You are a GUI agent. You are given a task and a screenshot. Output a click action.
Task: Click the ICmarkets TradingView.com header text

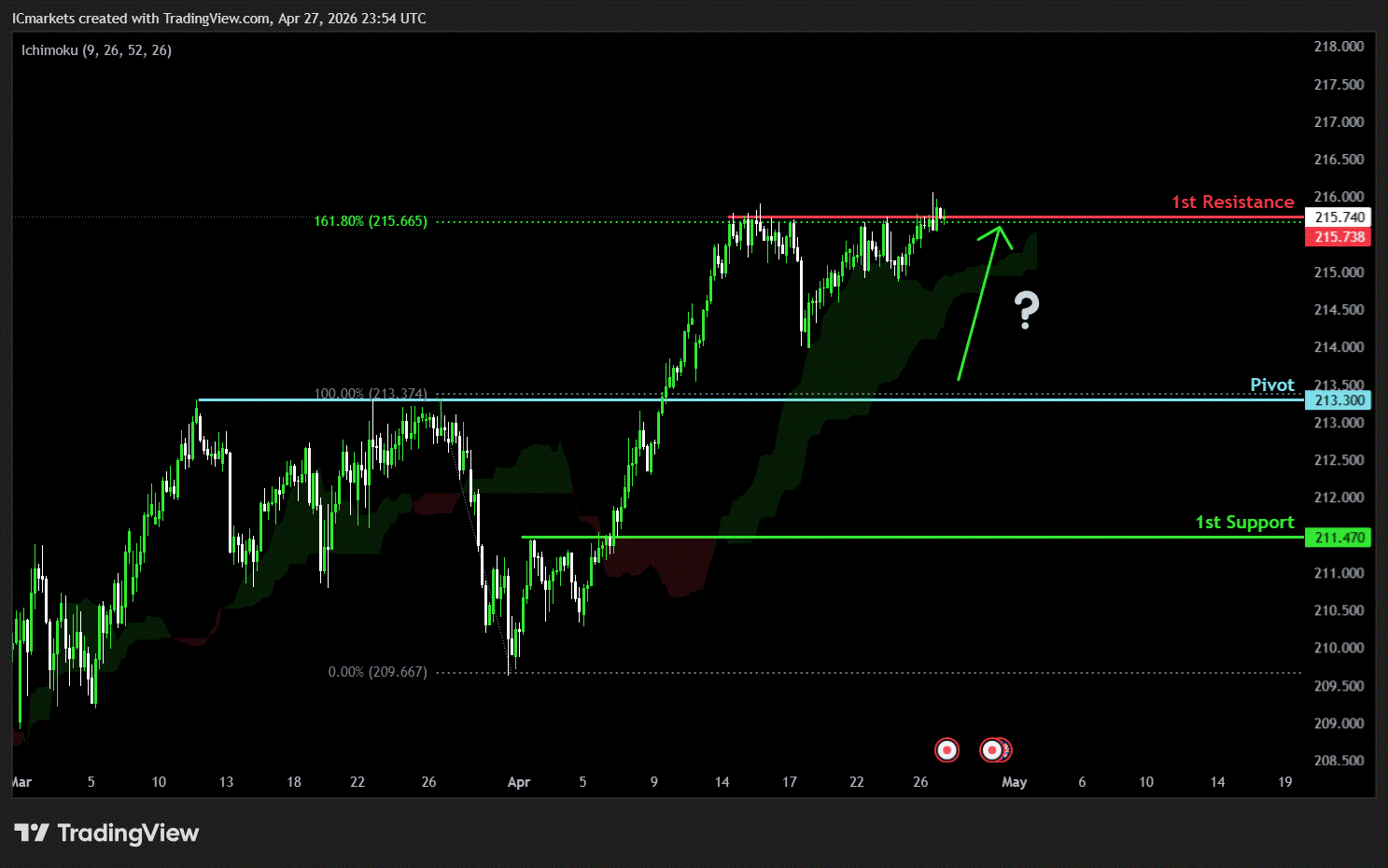click(218, 19)
